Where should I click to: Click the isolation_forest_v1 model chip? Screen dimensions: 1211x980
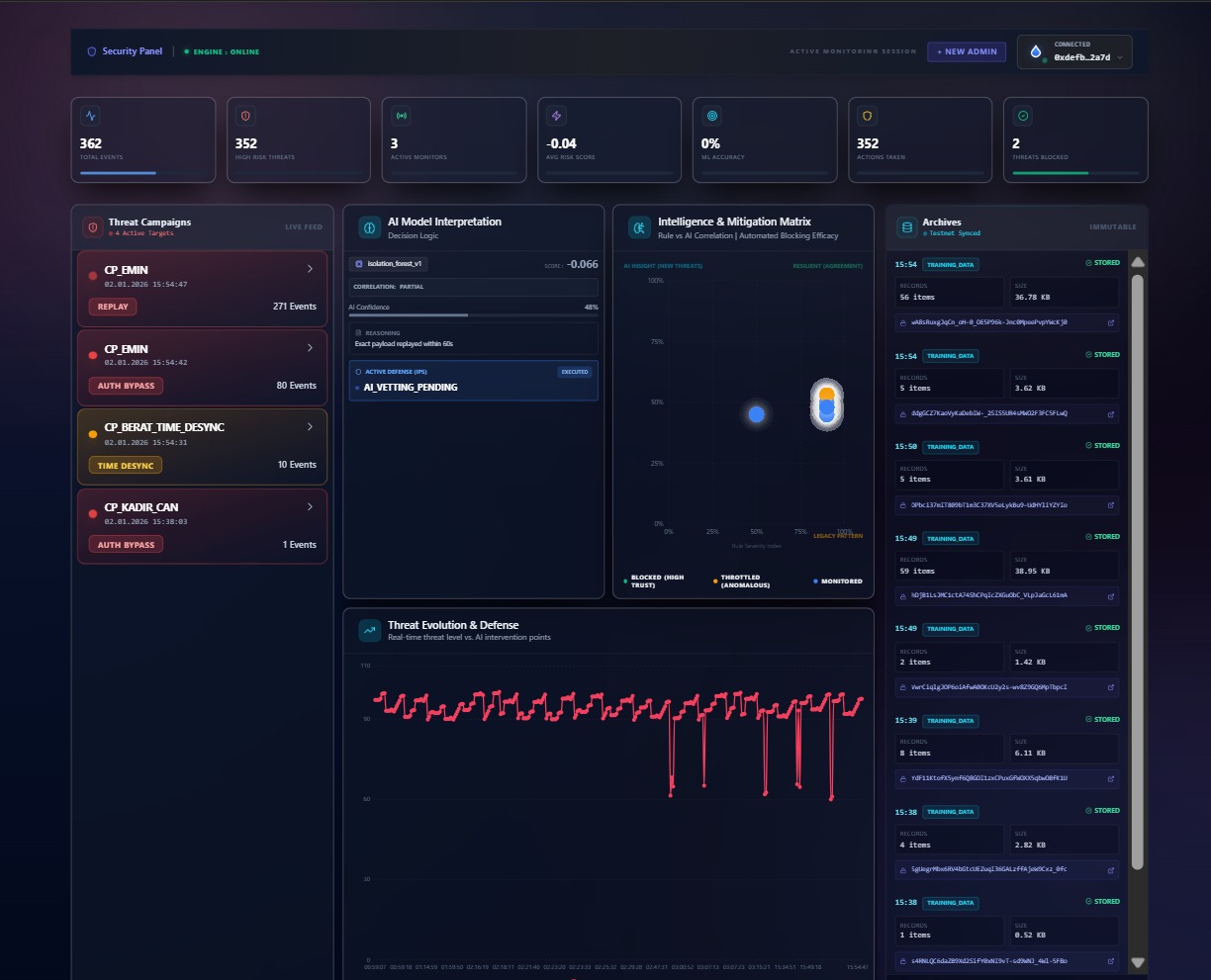[x=388, y=264]
